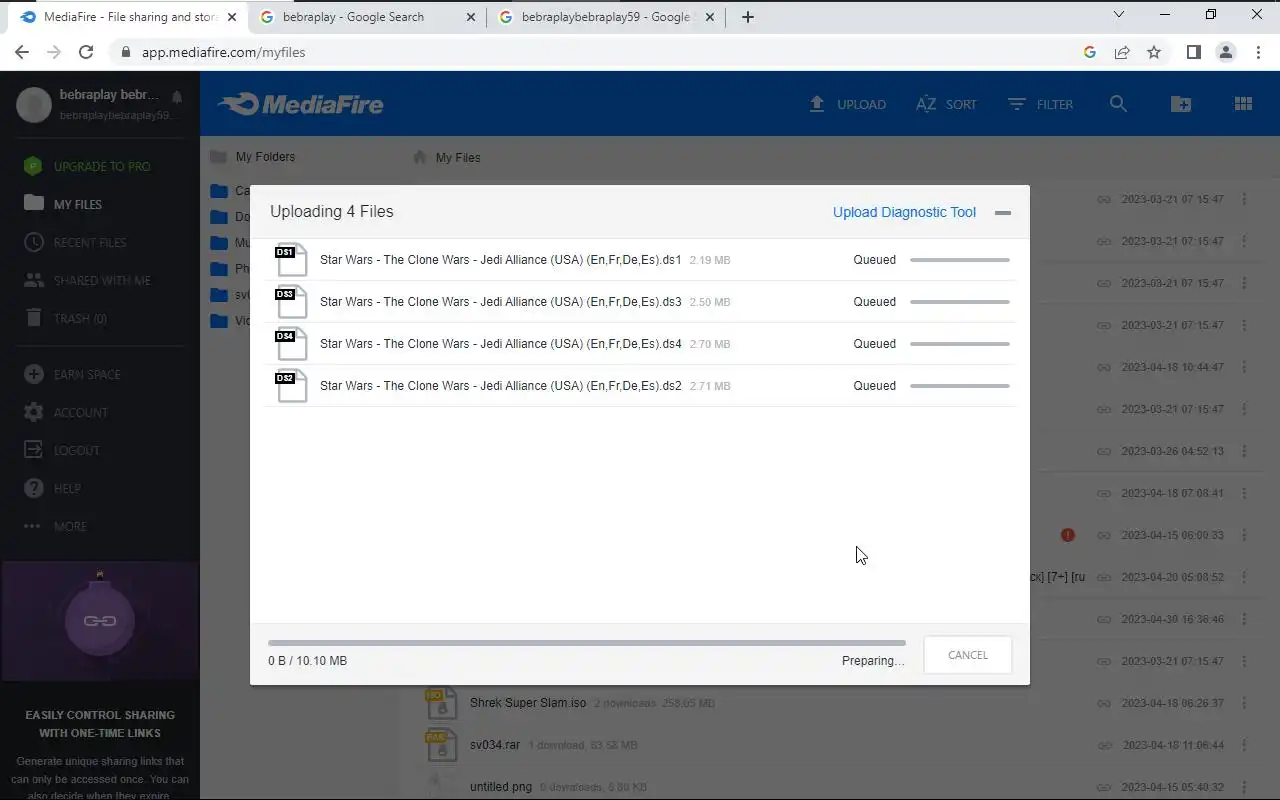Click Upgrade to Pro

[87, 166]
